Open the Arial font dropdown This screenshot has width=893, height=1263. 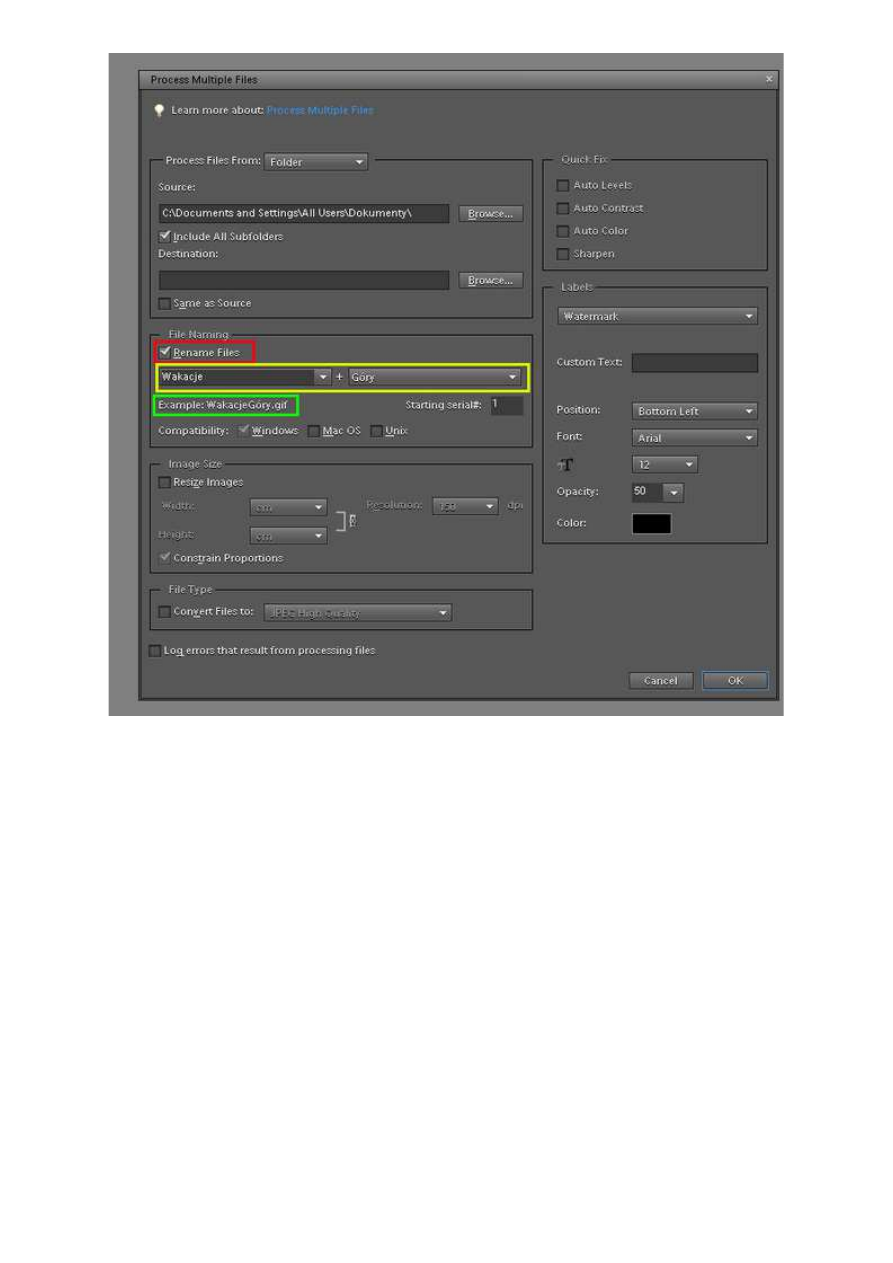pos(694,438)
